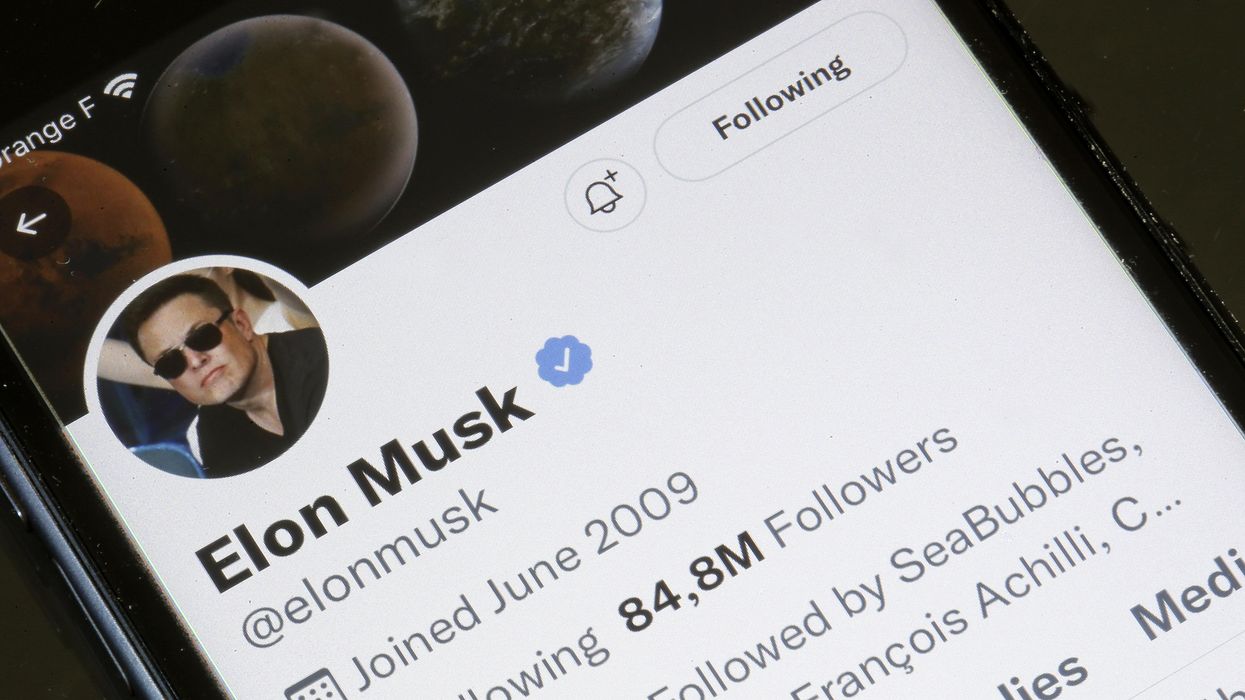Select the Elon Musk display name
The width and height of the screenshot is (1245, 700).
coord(364,486)
